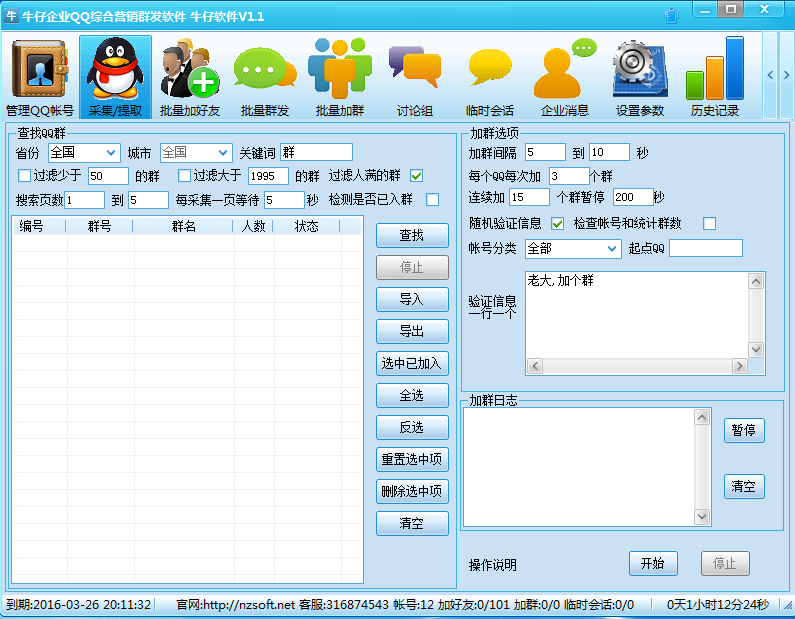The image size is (795, 619).
Task: Open 企业消息 orange person icon
Action: point(565,77)
